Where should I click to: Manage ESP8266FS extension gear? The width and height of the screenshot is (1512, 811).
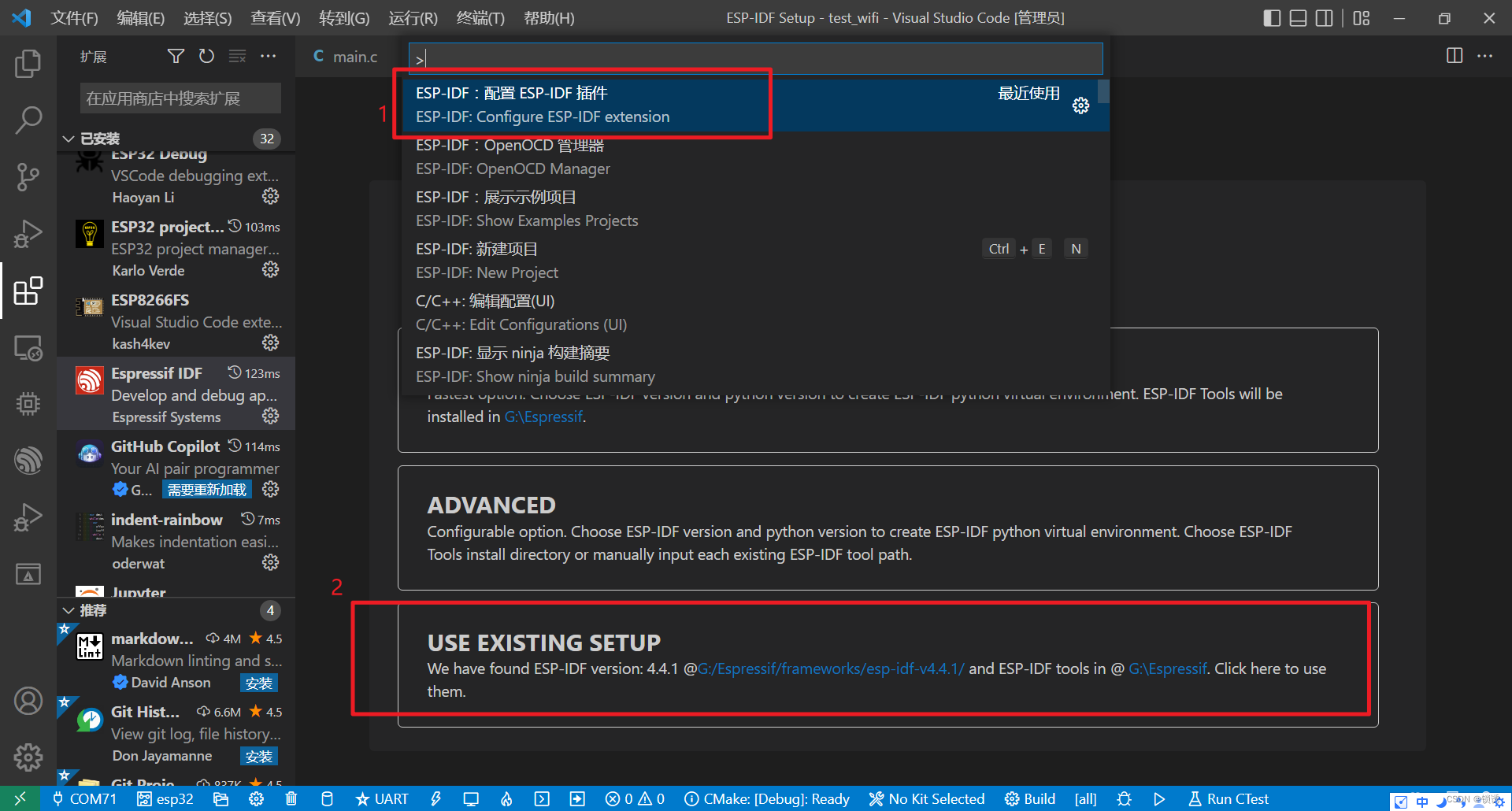[270, 343]
